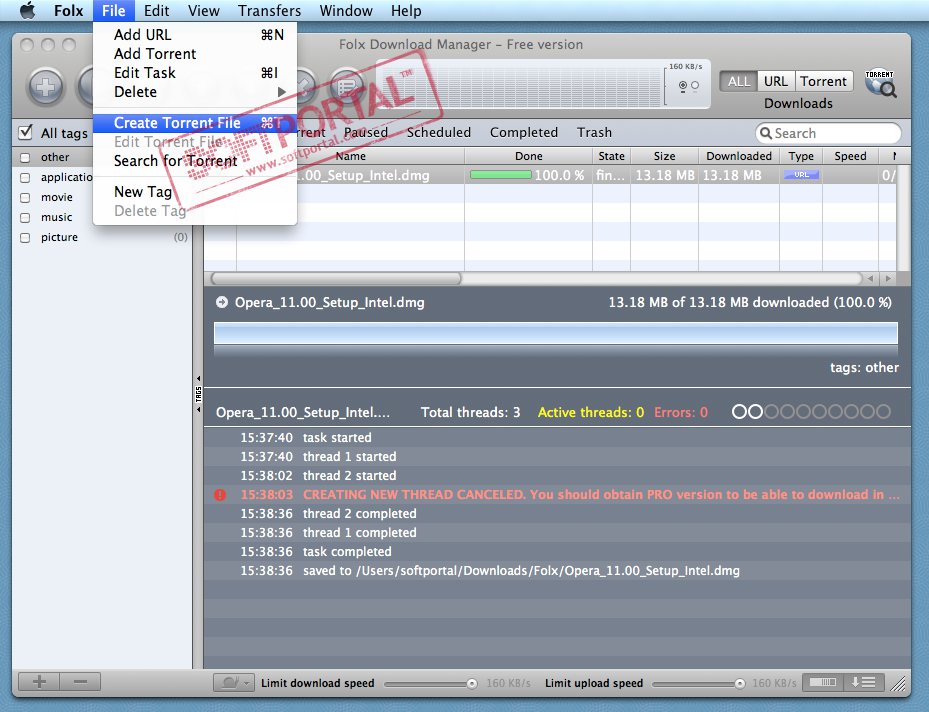
Task: Expand the Delete submenu arrow
Action: (x=281, y=92)
